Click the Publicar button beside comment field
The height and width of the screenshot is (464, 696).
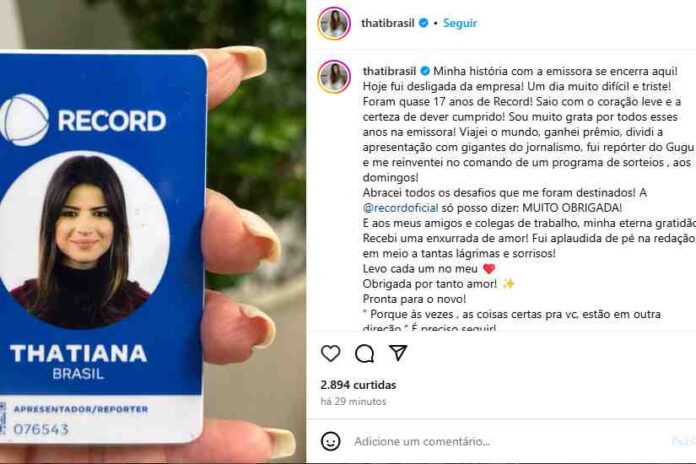tap(684, 441)
